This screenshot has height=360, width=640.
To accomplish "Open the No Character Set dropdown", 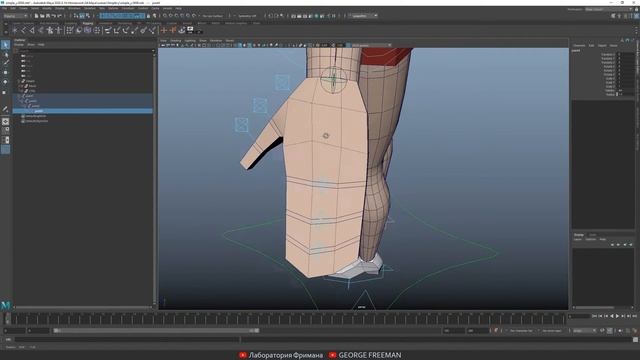I will coord(523,331).
